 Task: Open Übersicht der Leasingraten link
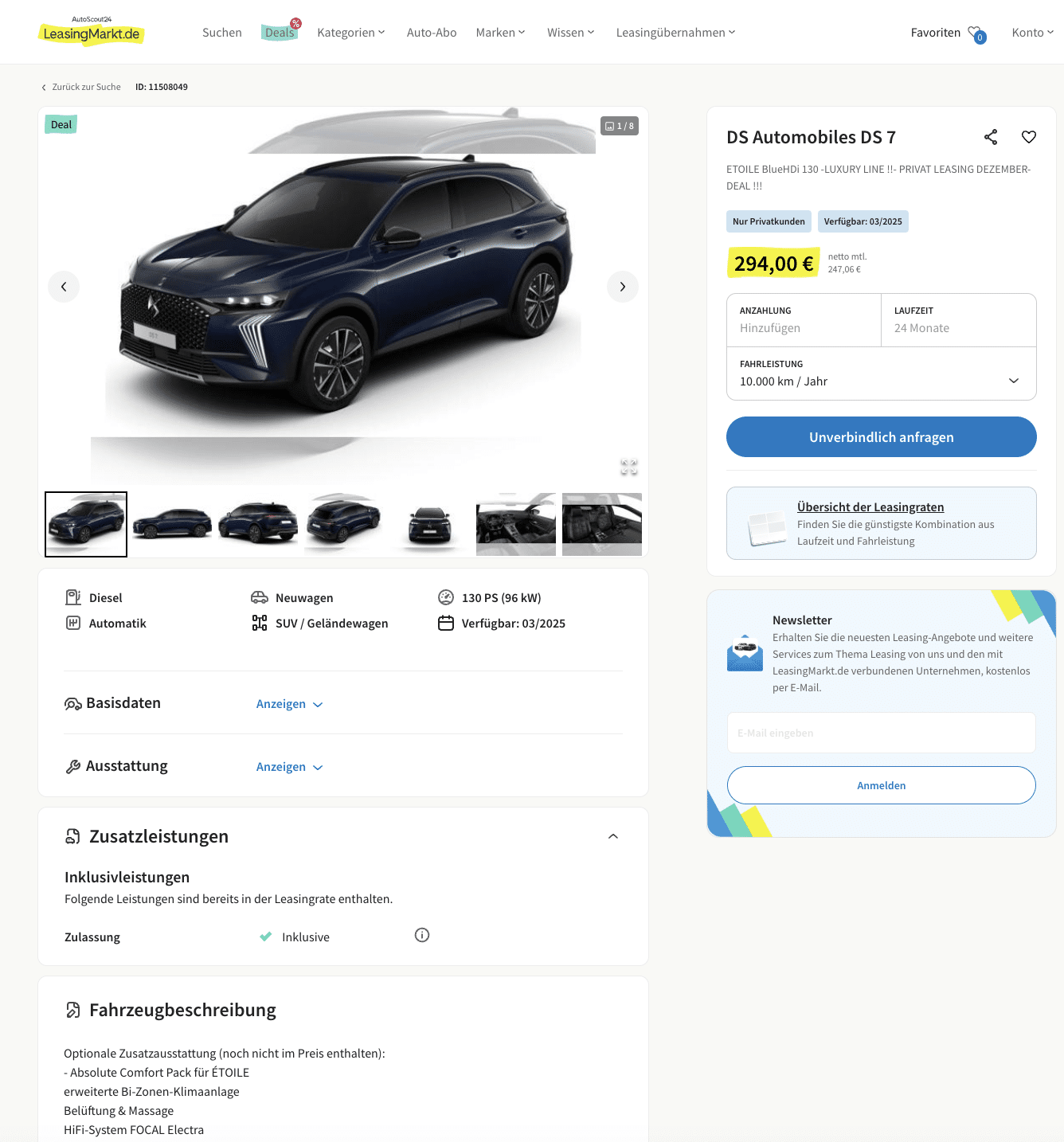click(x=870, y=507)
